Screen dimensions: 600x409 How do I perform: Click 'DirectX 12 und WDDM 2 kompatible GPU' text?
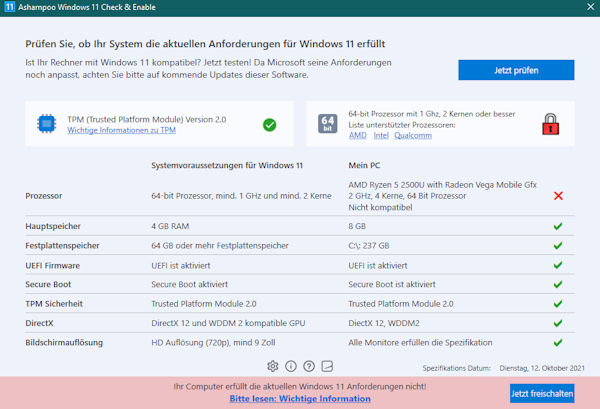[x=228, y=323]
